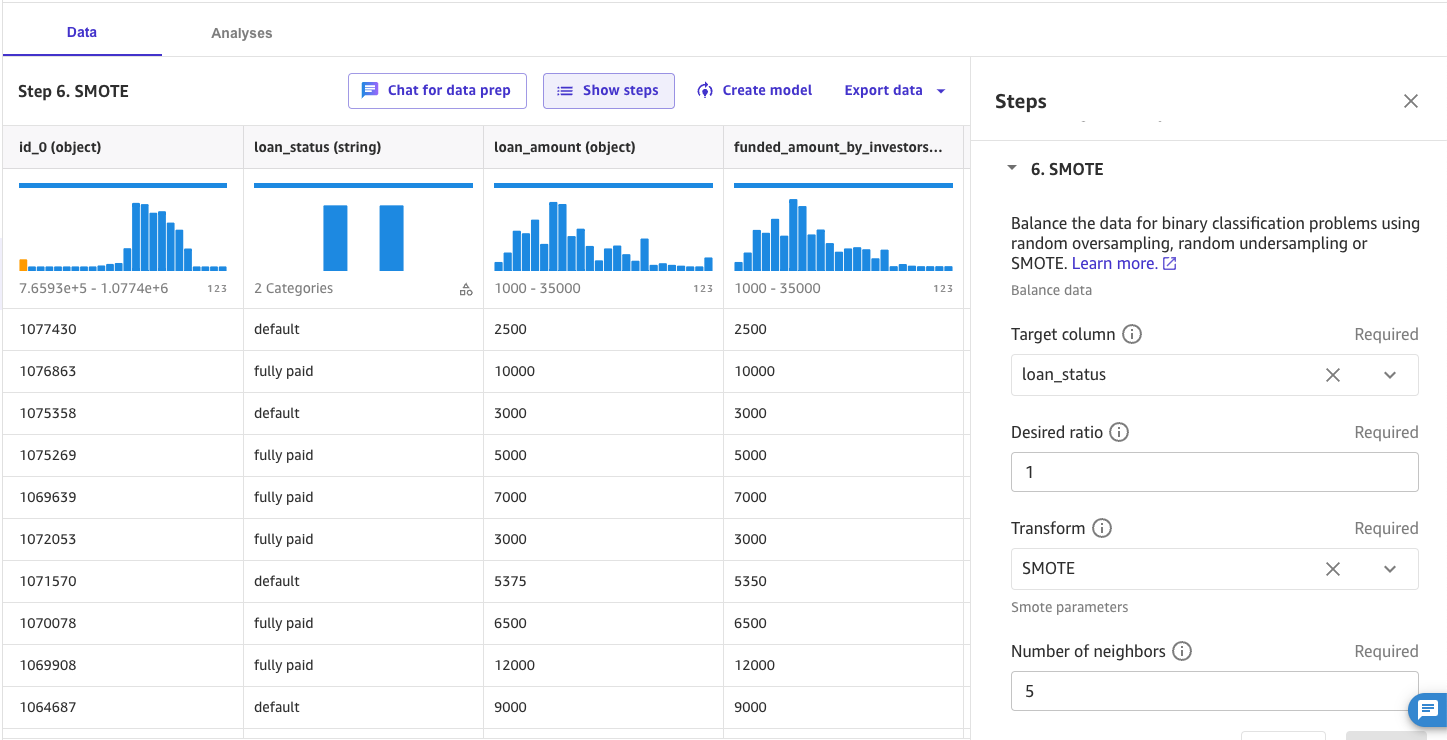Expand the Target column dropdown arrow

pyautogui.click(x=1390, y=375)
